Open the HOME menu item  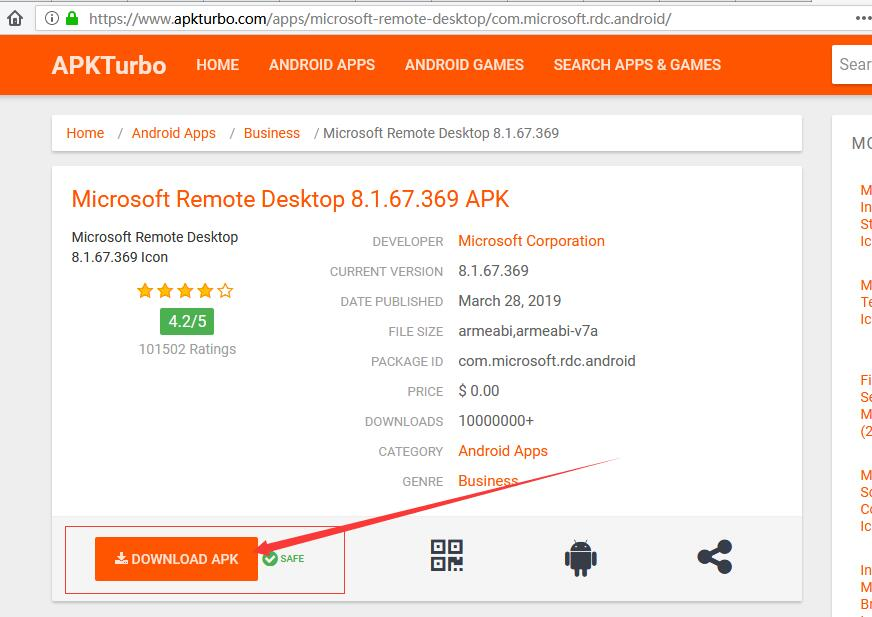coord(217,65)
